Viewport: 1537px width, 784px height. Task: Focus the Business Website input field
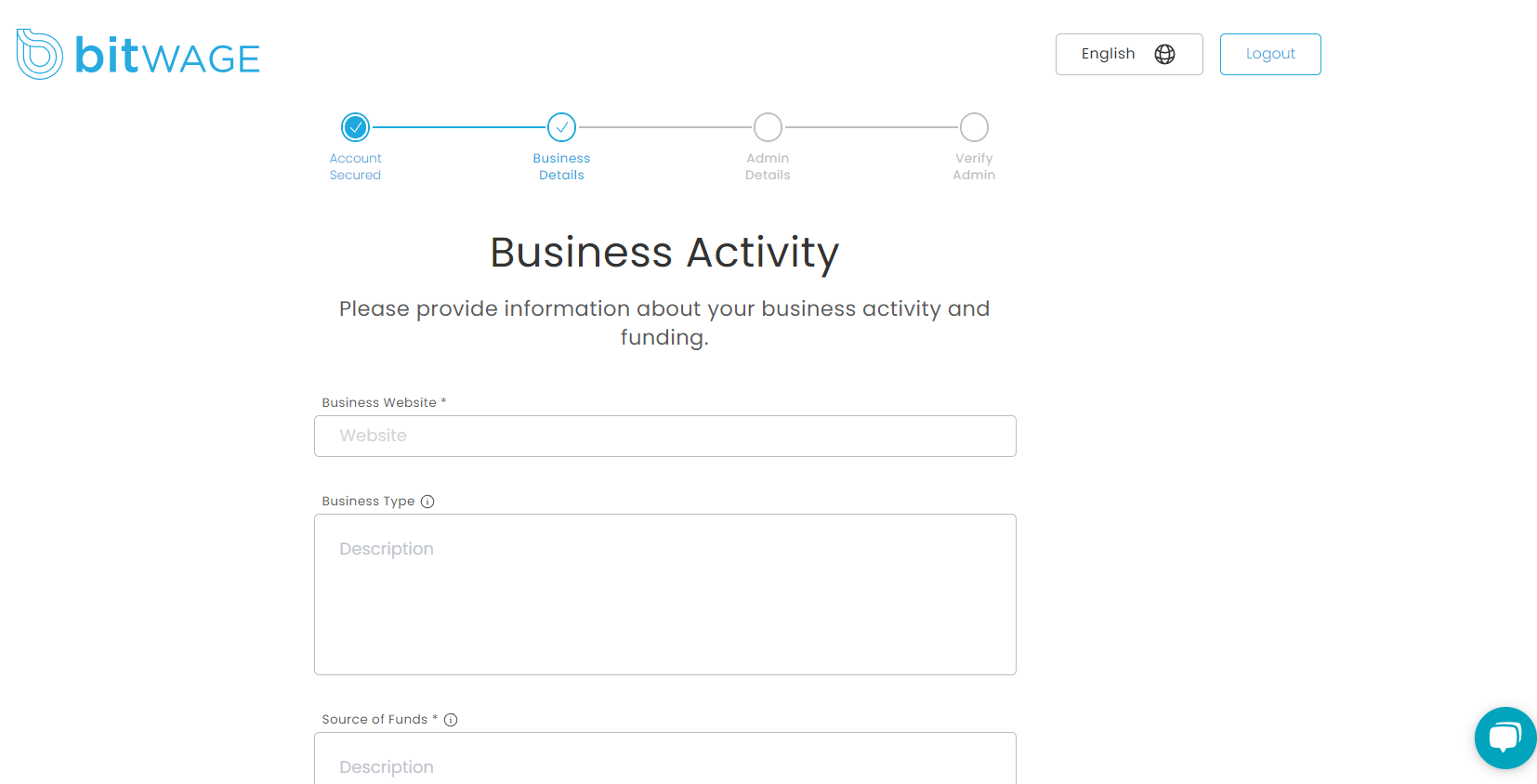click(x=664, y=436)
